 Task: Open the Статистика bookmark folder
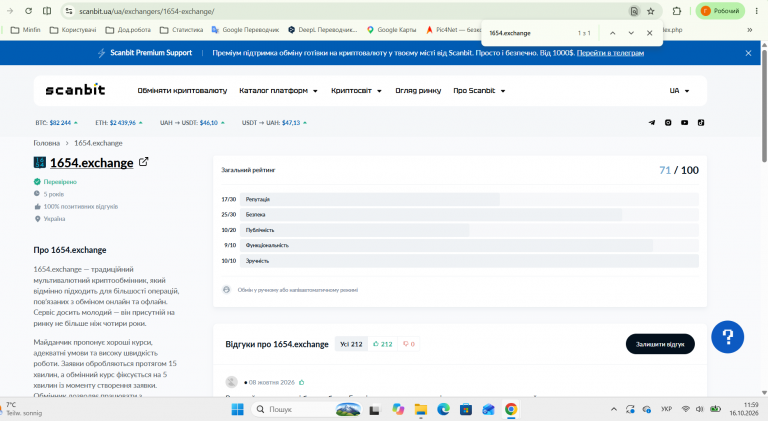(182, 30)
